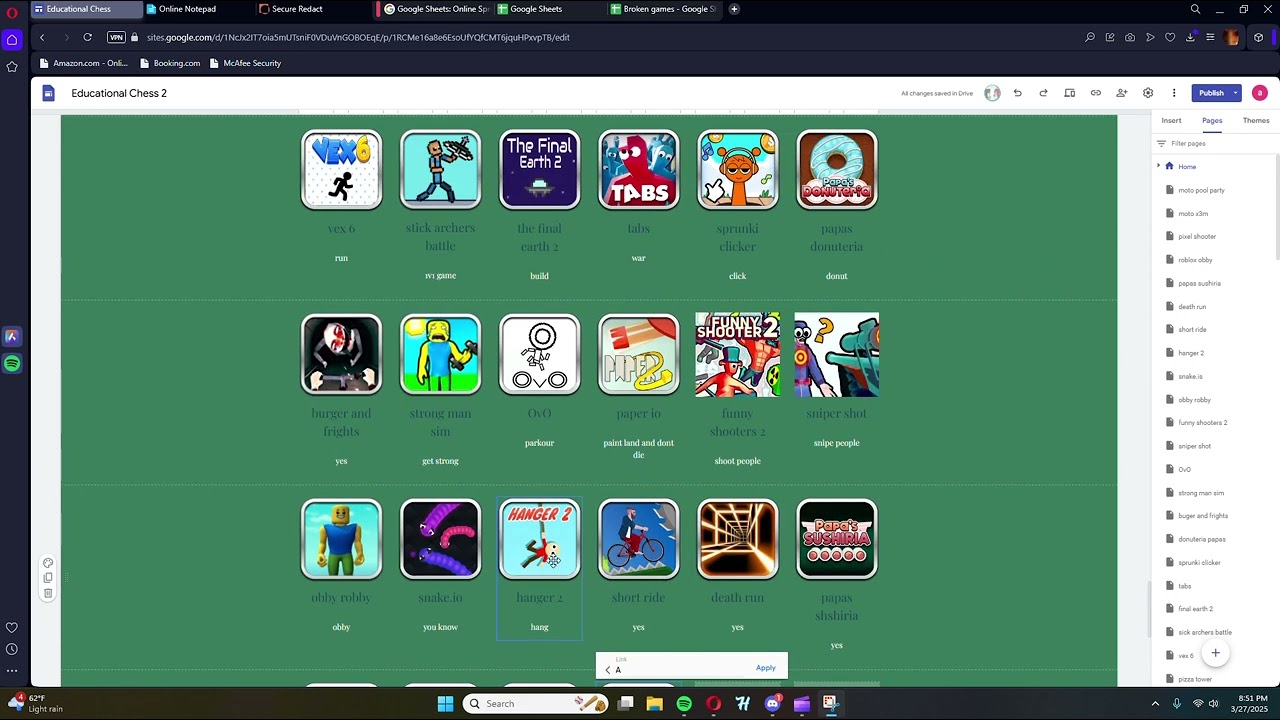Open McAfee Security bookmark

coord(245,63)
